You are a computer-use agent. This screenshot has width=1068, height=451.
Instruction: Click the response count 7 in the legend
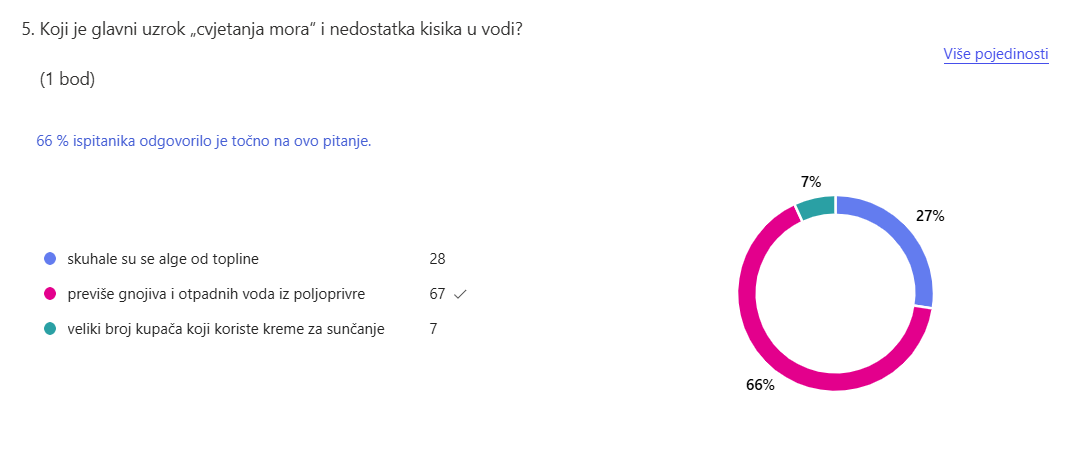coord(433,329)
